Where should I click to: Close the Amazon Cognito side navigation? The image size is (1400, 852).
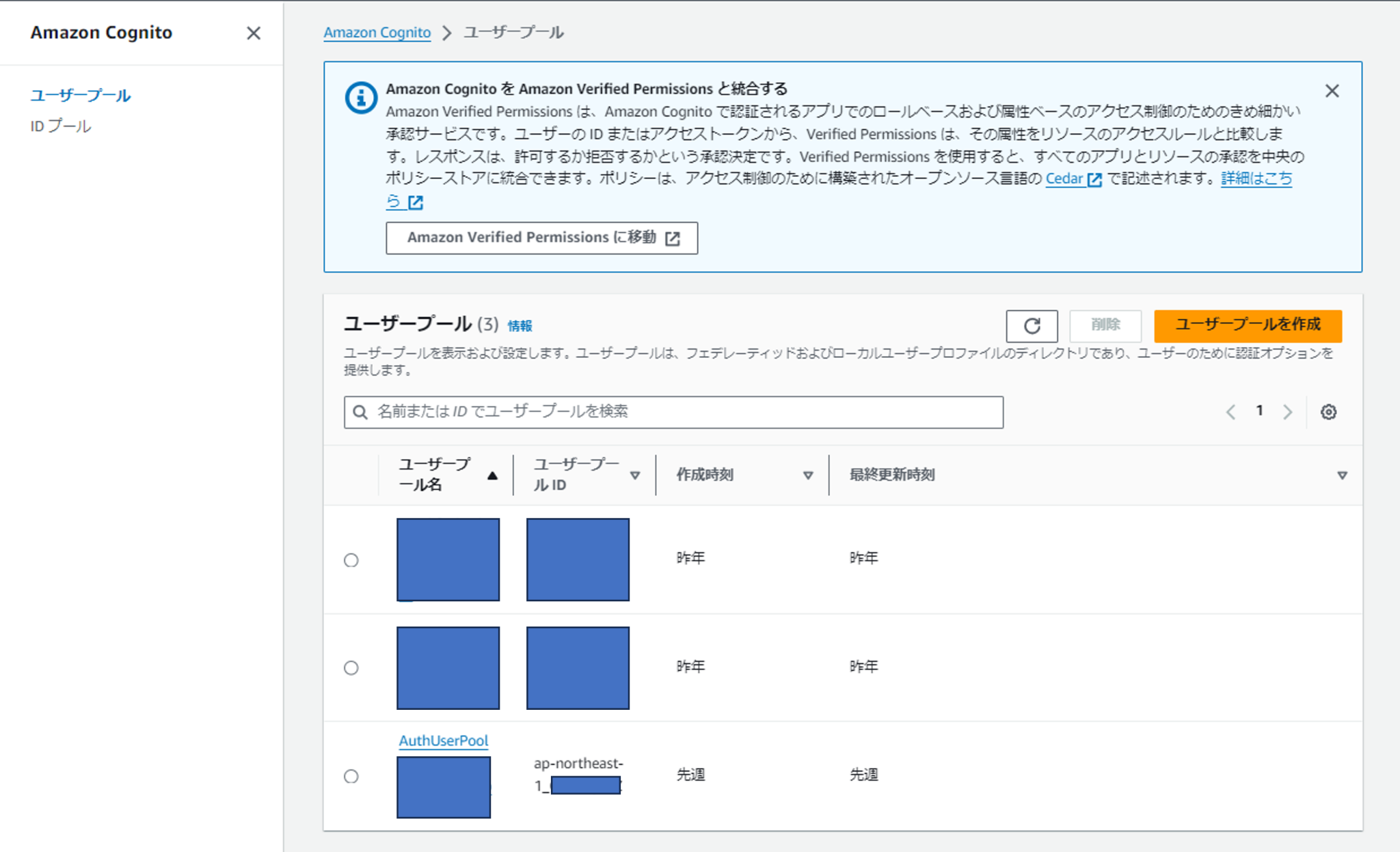pyautogui.click(x=254, y=33)
